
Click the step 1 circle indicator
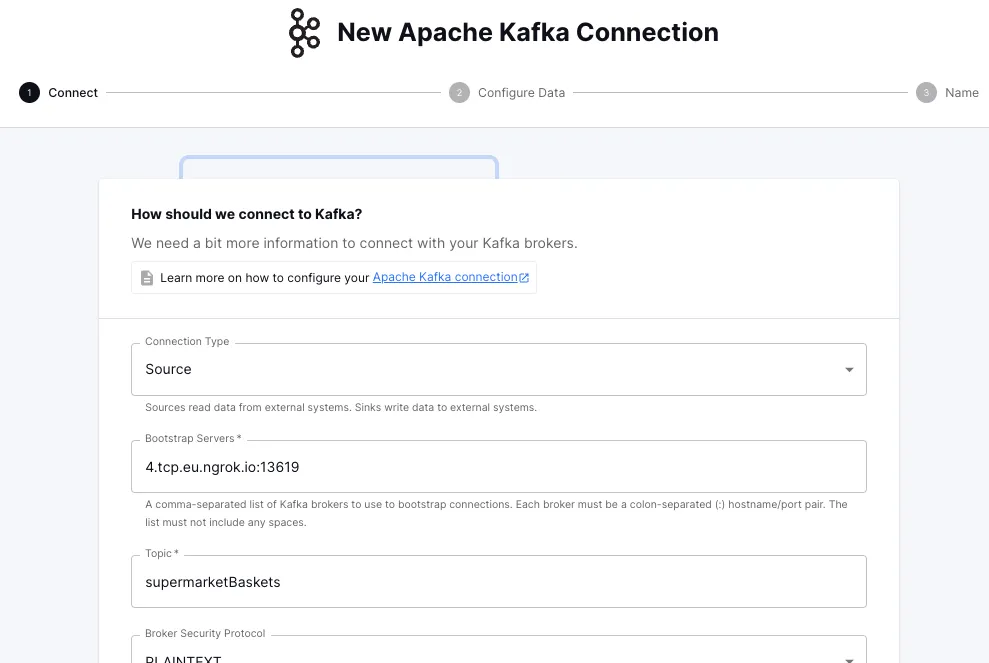(x=29, y=93)
